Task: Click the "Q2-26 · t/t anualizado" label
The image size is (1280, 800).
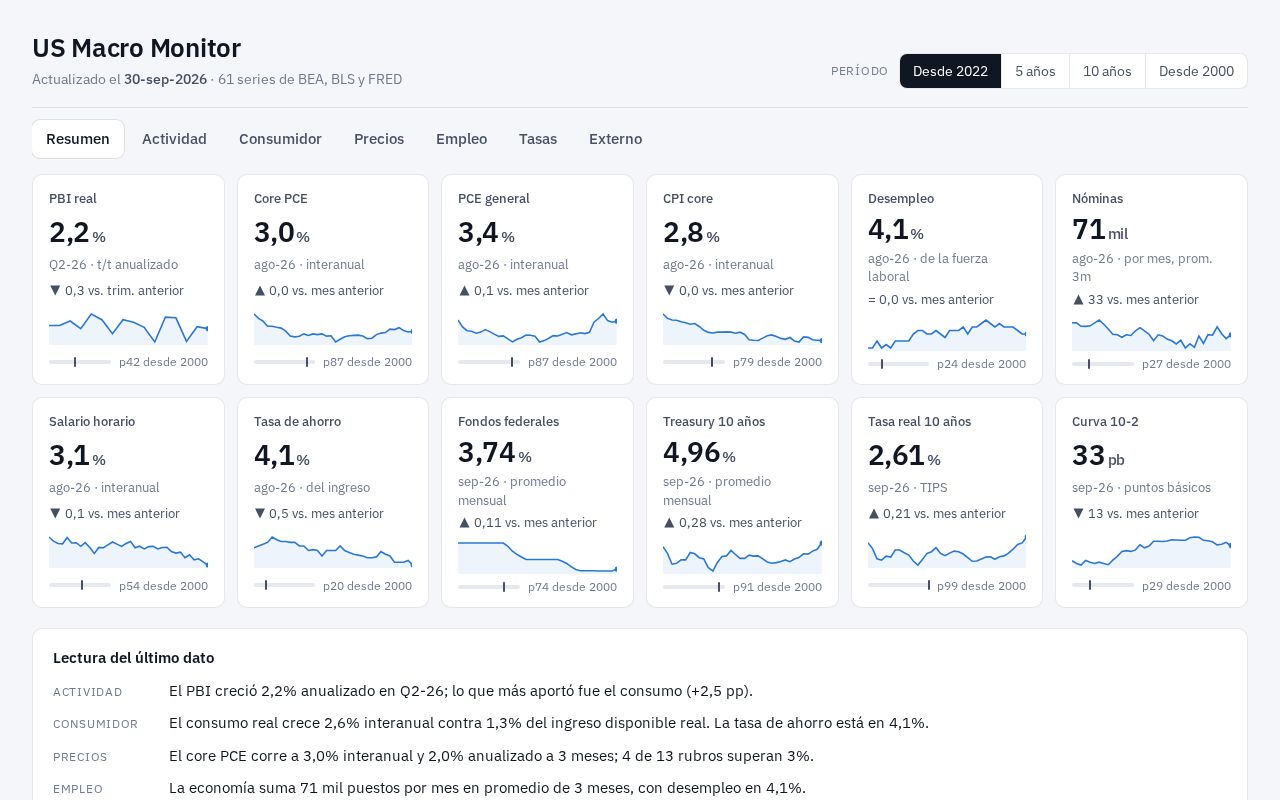Action: pyautogui.click(x=113, y=265)
